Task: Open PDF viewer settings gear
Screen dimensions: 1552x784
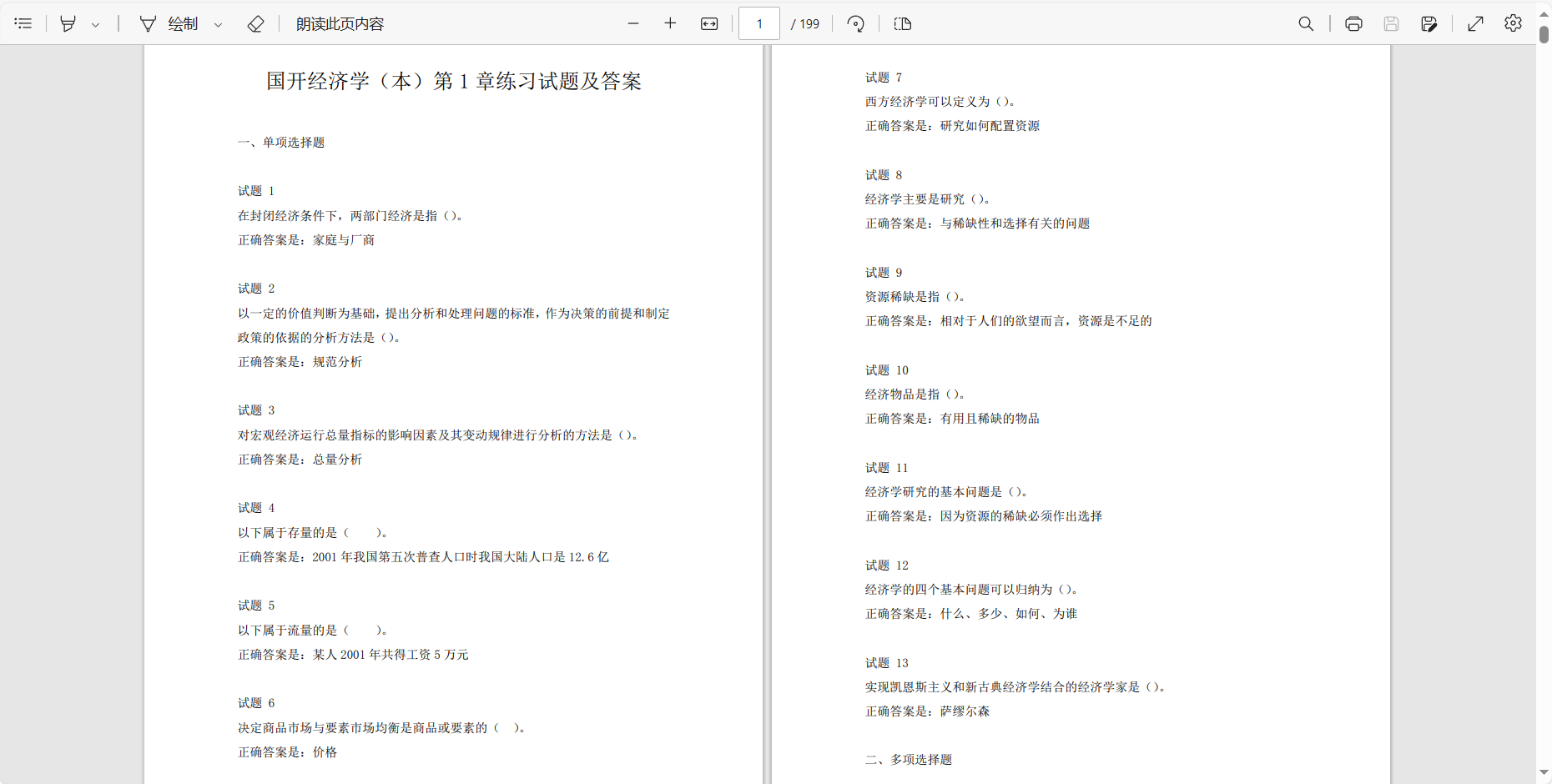Action: click(x=1513, y=23)
